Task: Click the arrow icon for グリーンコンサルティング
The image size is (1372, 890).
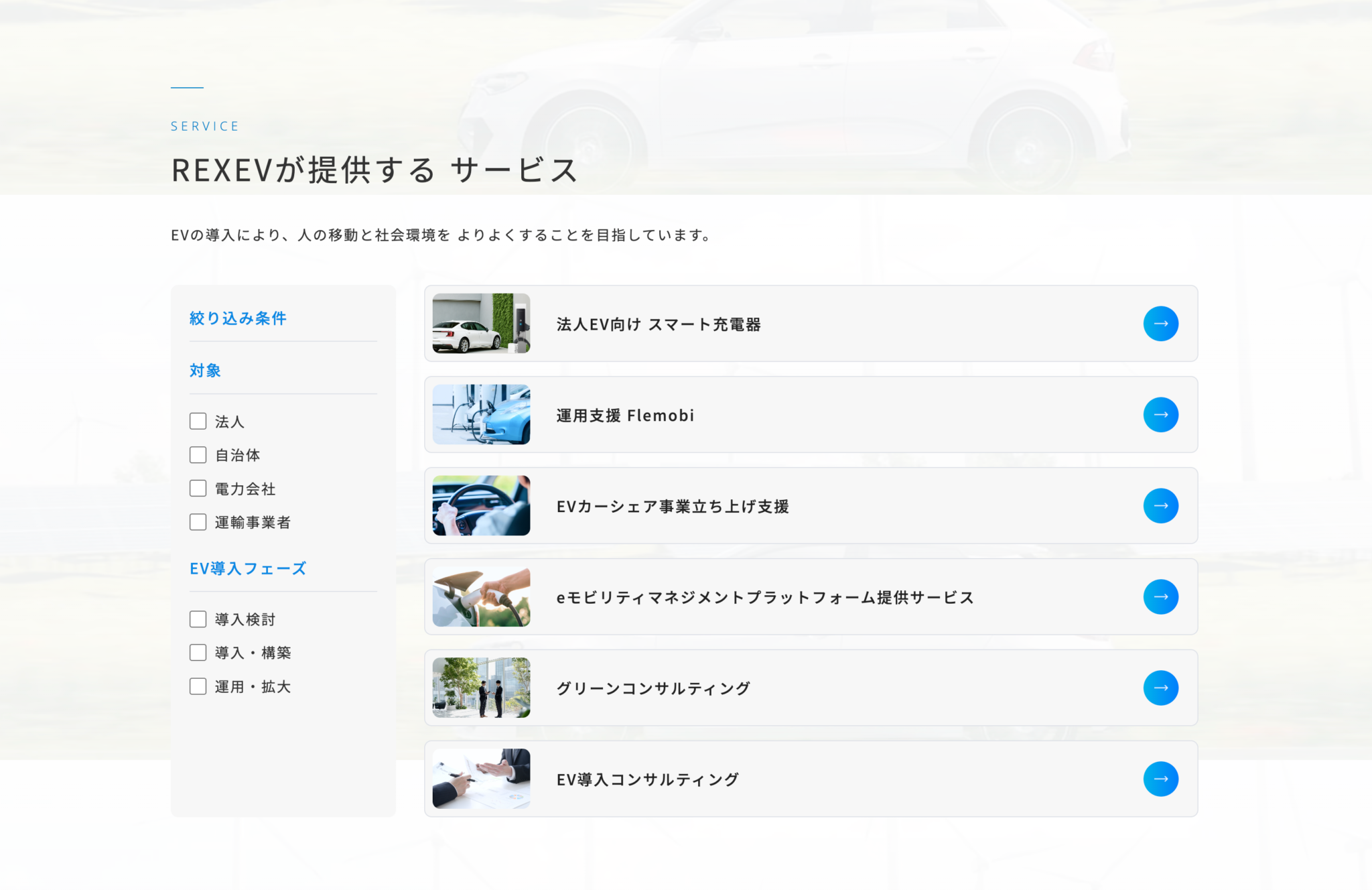Action: click(x=1161, y=688)
